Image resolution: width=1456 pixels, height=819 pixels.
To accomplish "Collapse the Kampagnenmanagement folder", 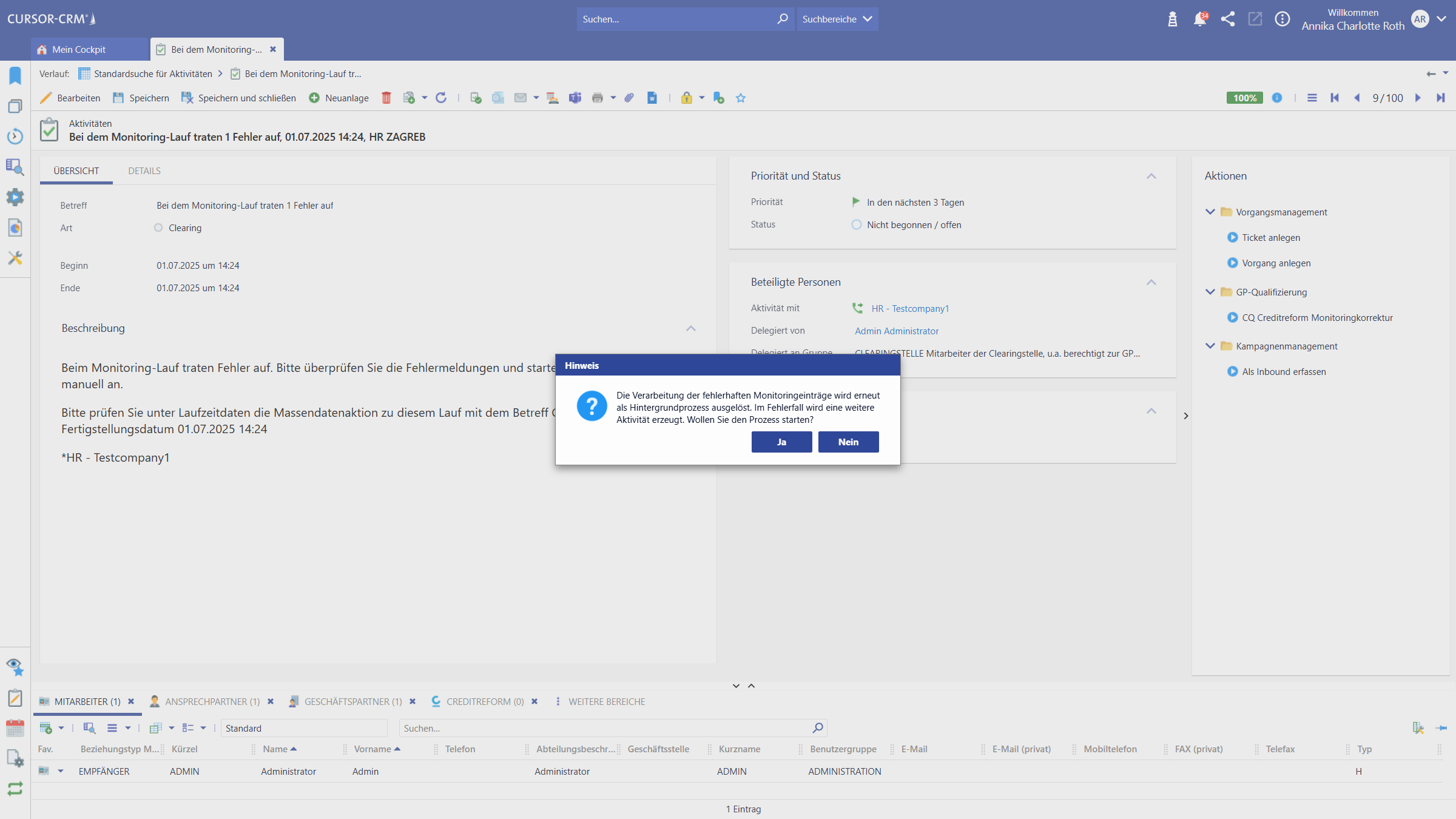I will (x=1210, y=346).
